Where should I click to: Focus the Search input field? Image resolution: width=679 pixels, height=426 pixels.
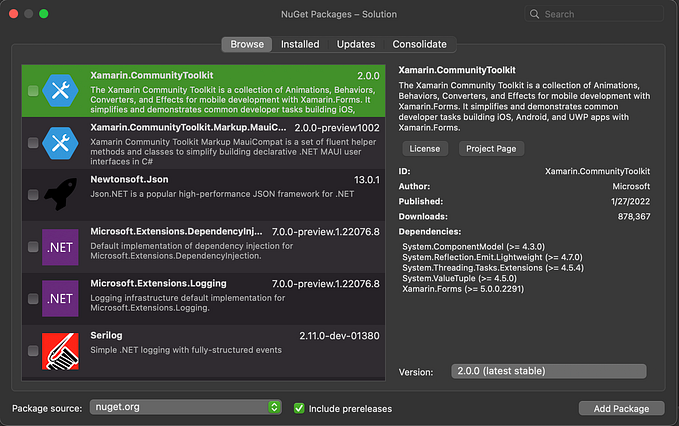(x=594, y=14)
